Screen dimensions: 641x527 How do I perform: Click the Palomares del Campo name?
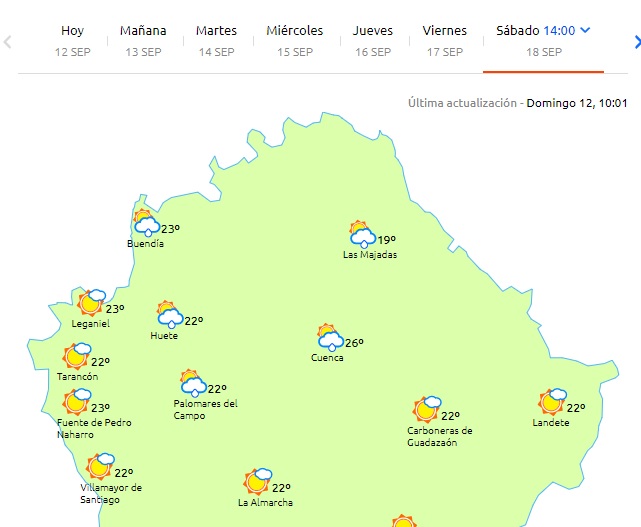pyautogui.click(x=205, y=410)
